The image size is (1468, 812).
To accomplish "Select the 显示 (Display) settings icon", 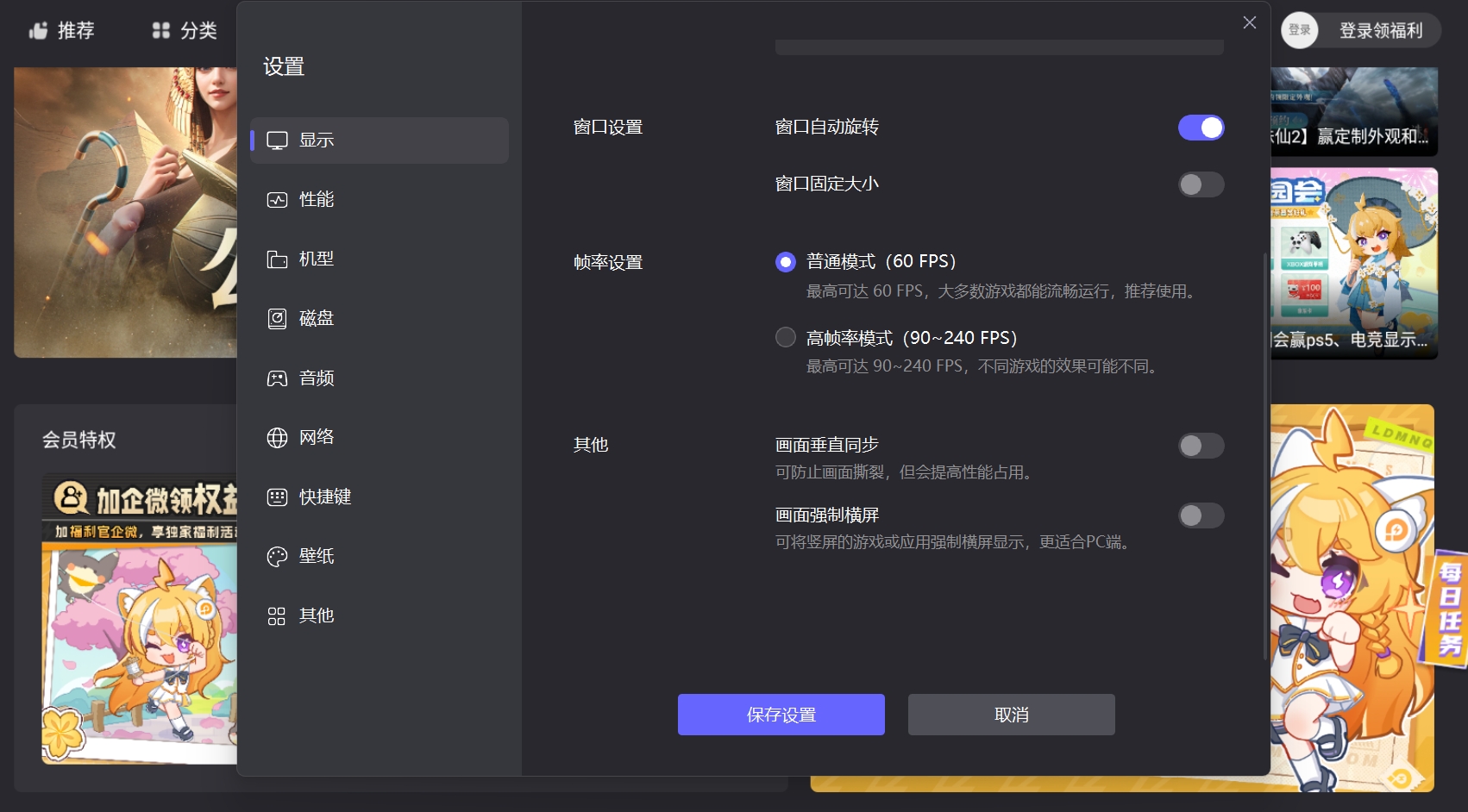I will 277,140.
